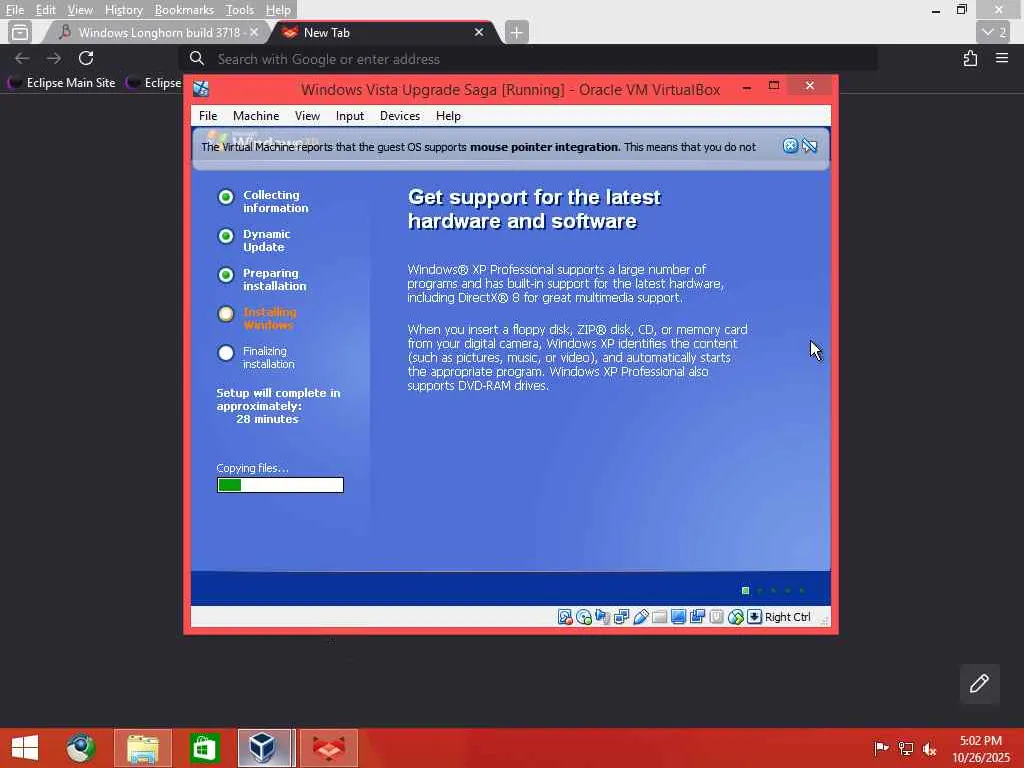
Task: Click the network adapter status icon
Action: (622, 617)
